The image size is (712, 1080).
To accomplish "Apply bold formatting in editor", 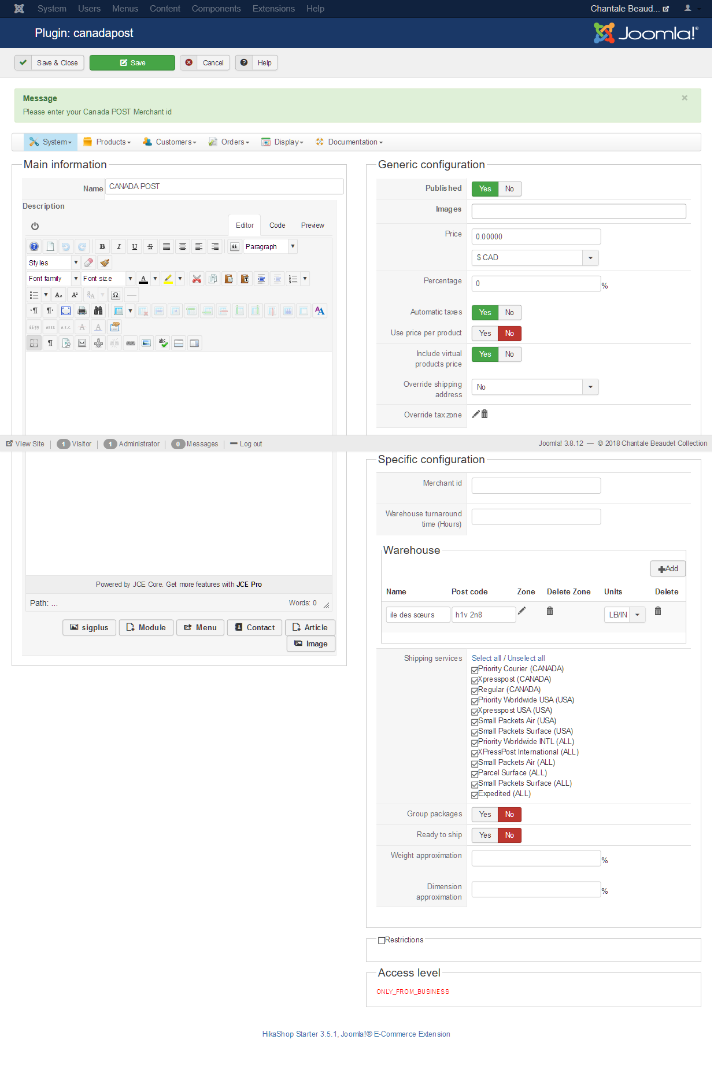I will pyautogui.click(x=103, y=247).
